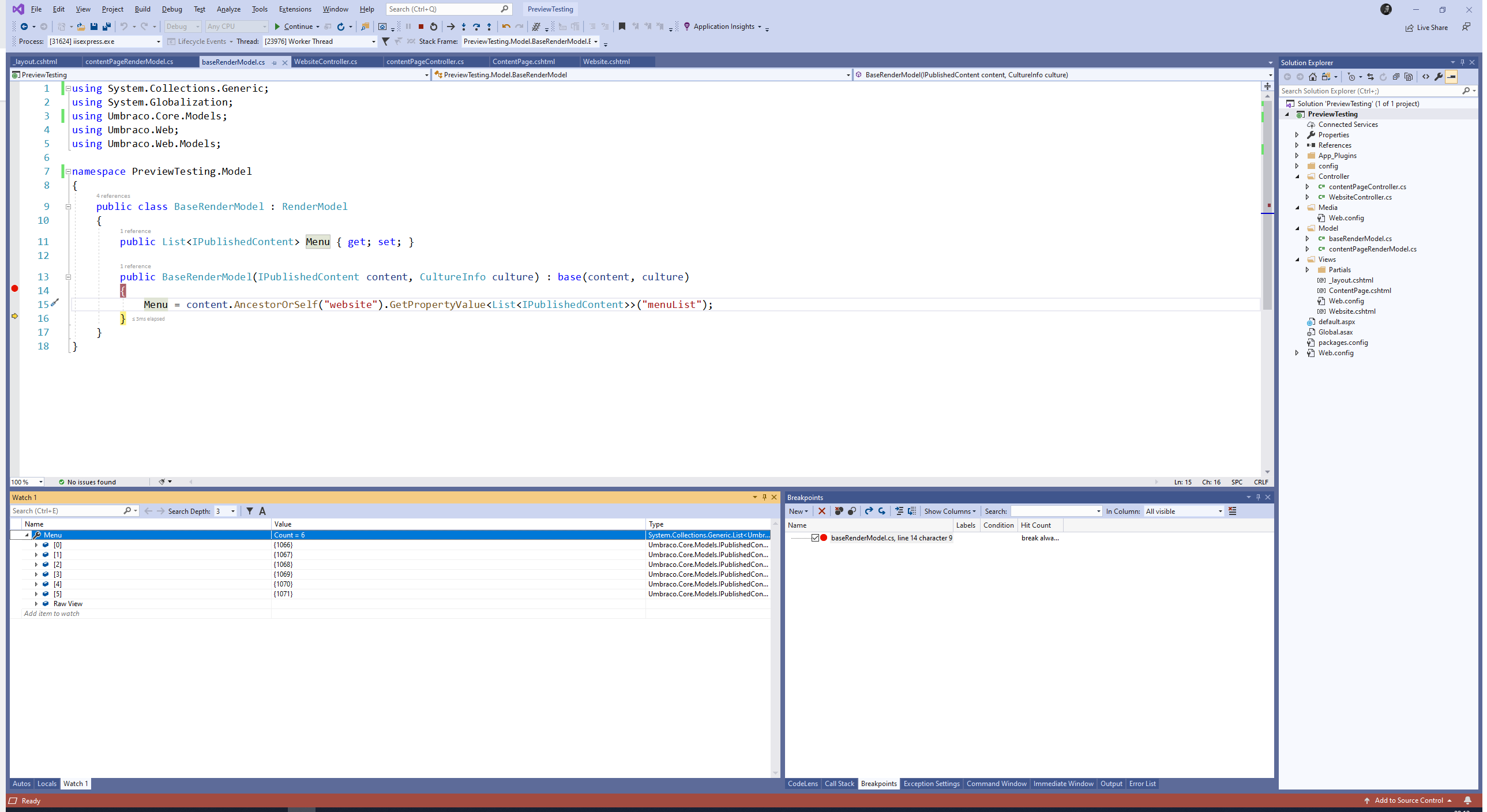Uncheck the baseRenderModel.cs line 14 breakpoint checkbox

point(815,538)
